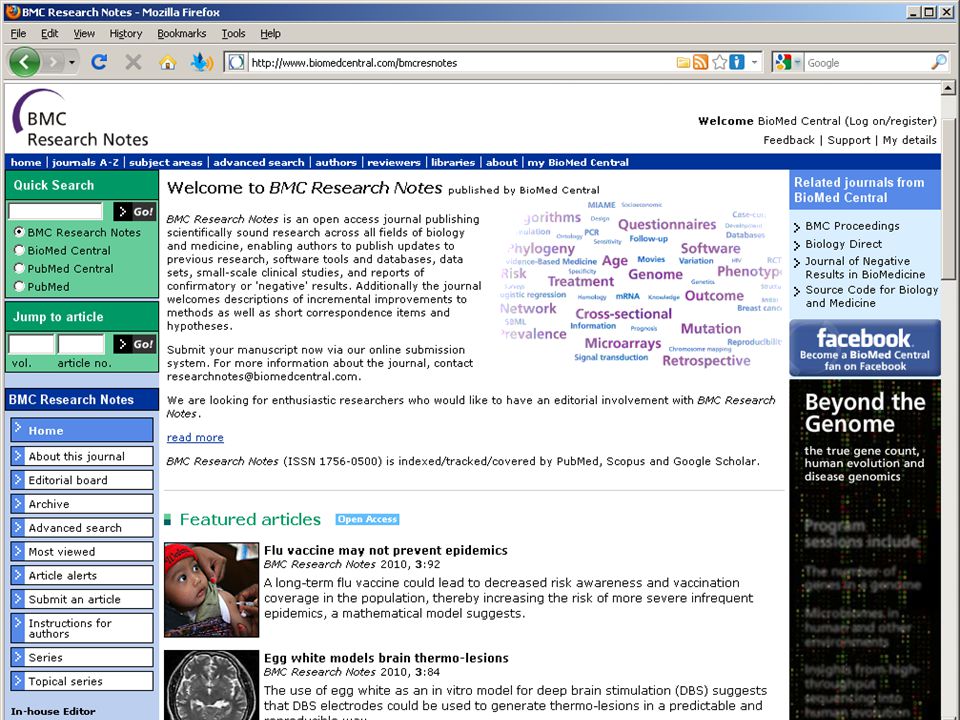960x720 pixels.
Task: Click the Forward navigation arrow
Action: pyautogui.click(x=53, y=62)
